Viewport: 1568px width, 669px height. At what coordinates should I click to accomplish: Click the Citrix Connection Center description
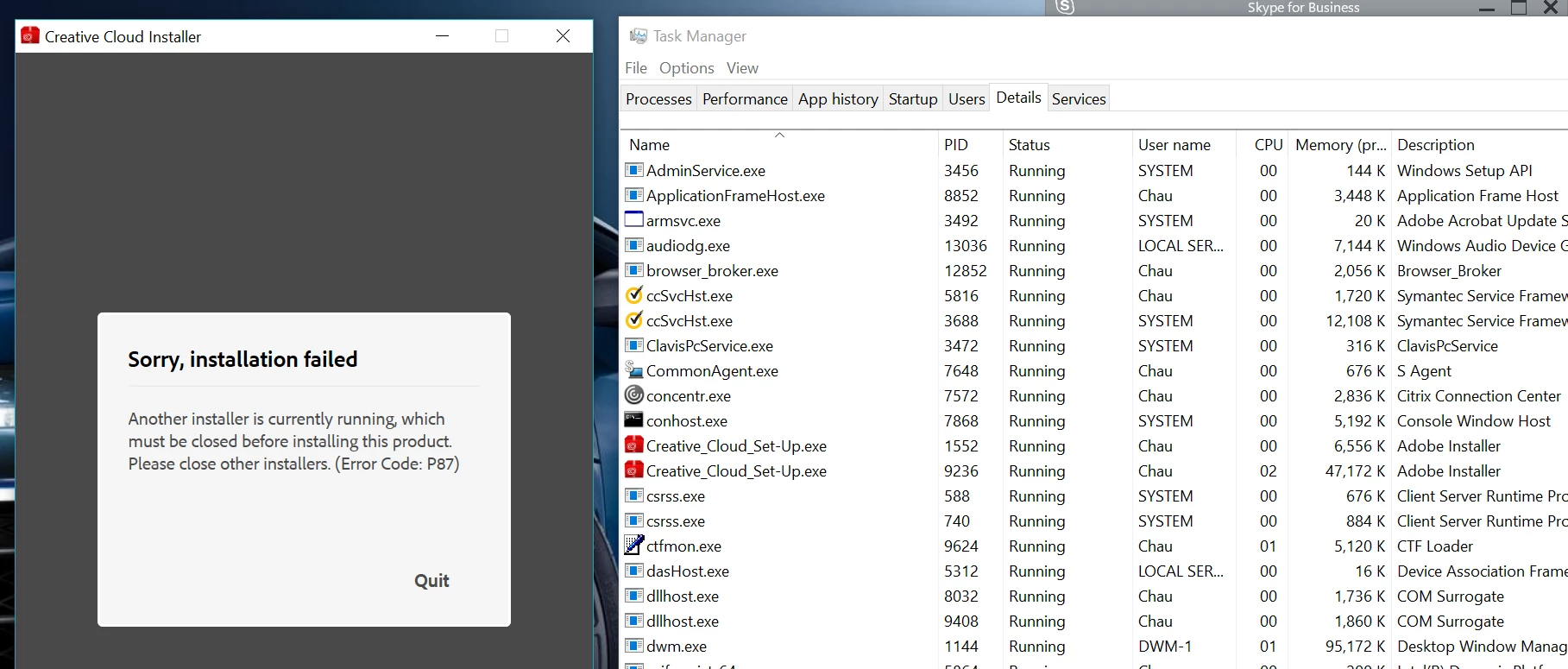click(1479, 395)
